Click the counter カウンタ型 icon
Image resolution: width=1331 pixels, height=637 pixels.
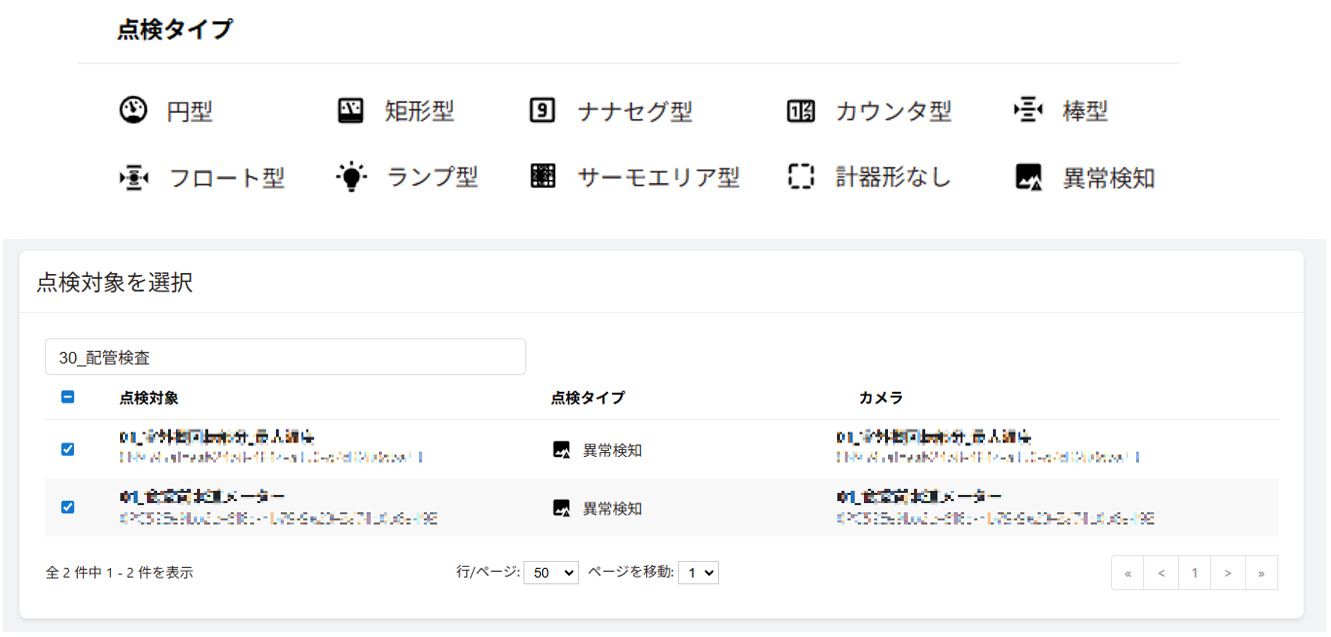point(801,111)
